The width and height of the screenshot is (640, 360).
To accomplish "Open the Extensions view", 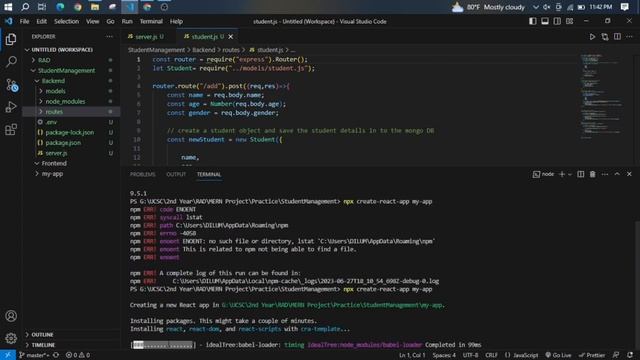I will pyautogui.click(x=11, y=129).
